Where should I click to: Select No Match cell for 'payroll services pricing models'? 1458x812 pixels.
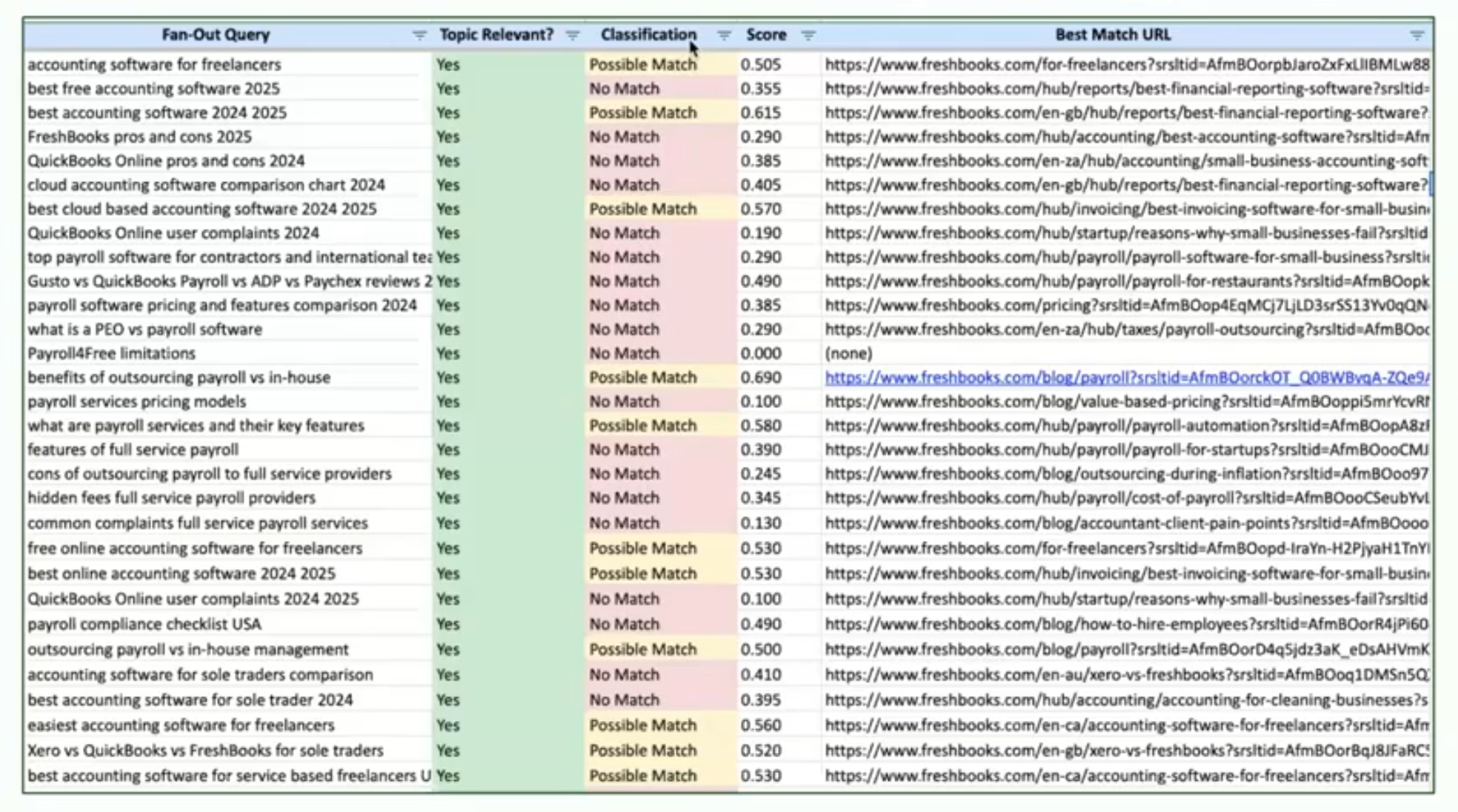[624, 402]
